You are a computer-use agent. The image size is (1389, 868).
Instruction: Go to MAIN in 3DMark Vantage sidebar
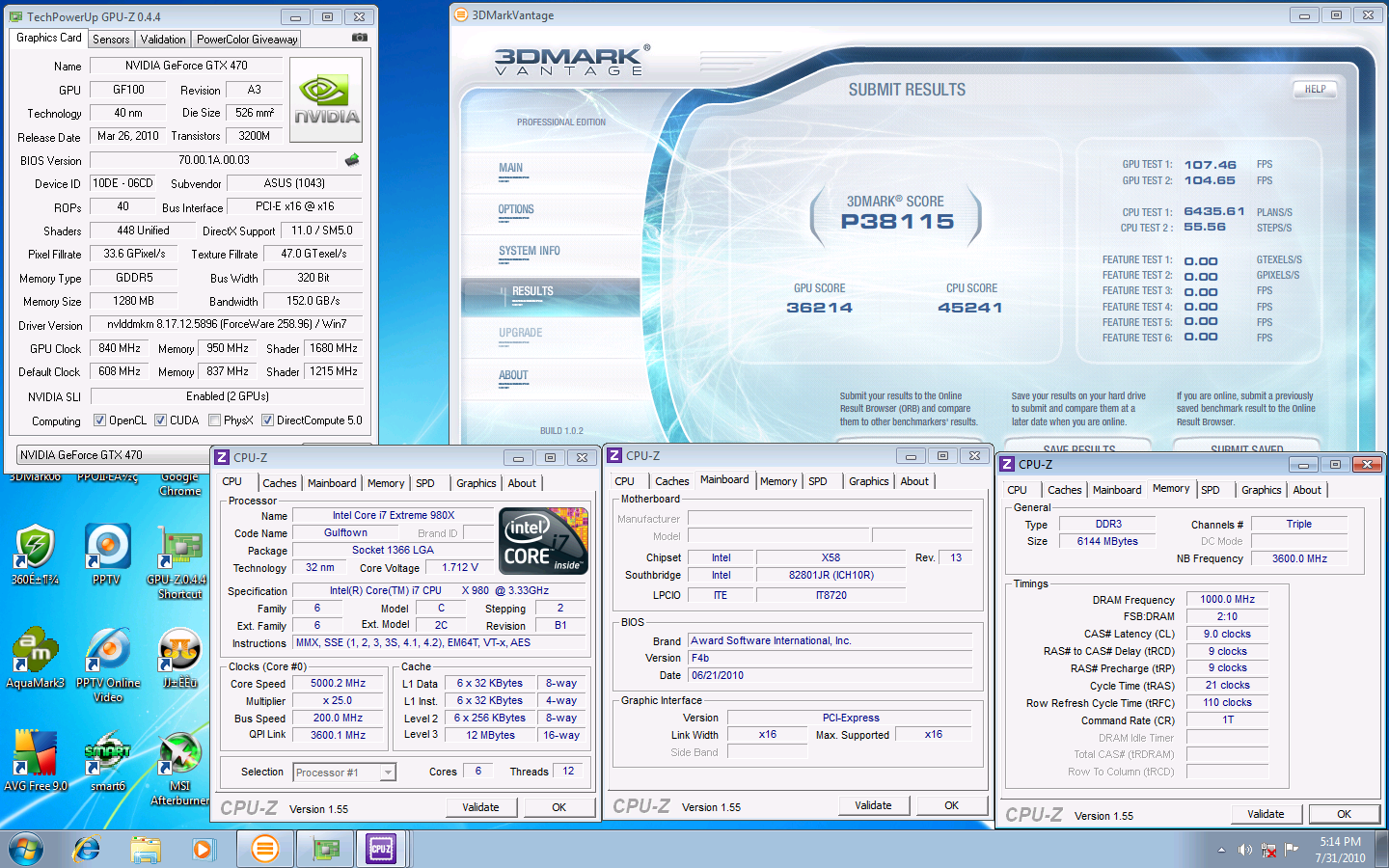(511, 169)
